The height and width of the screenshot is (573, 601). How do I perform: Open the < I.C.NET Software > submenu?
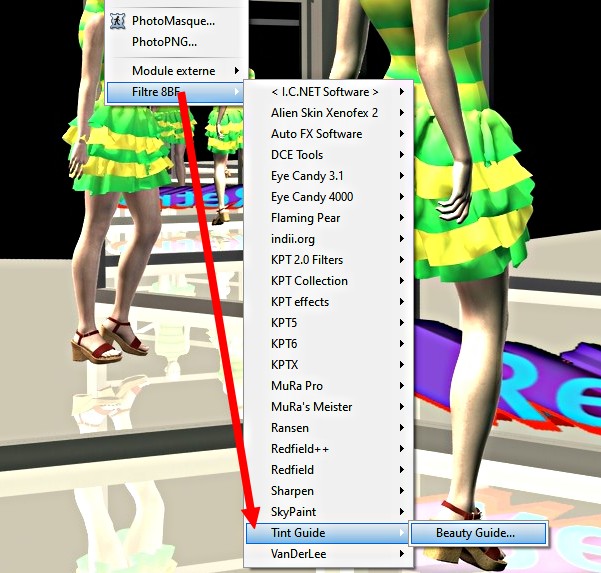point(328,92)
